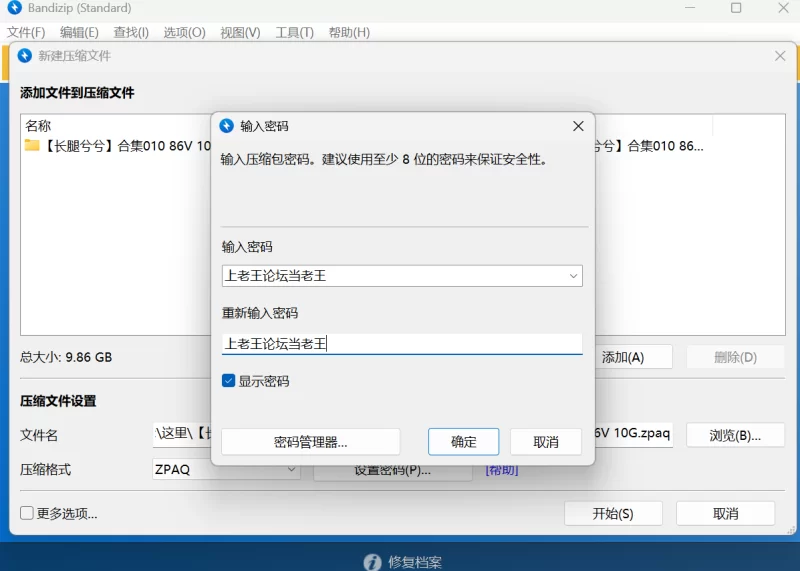
Task: Click 取消 in the 新建压缩文件 window
Action: (726, 513)
